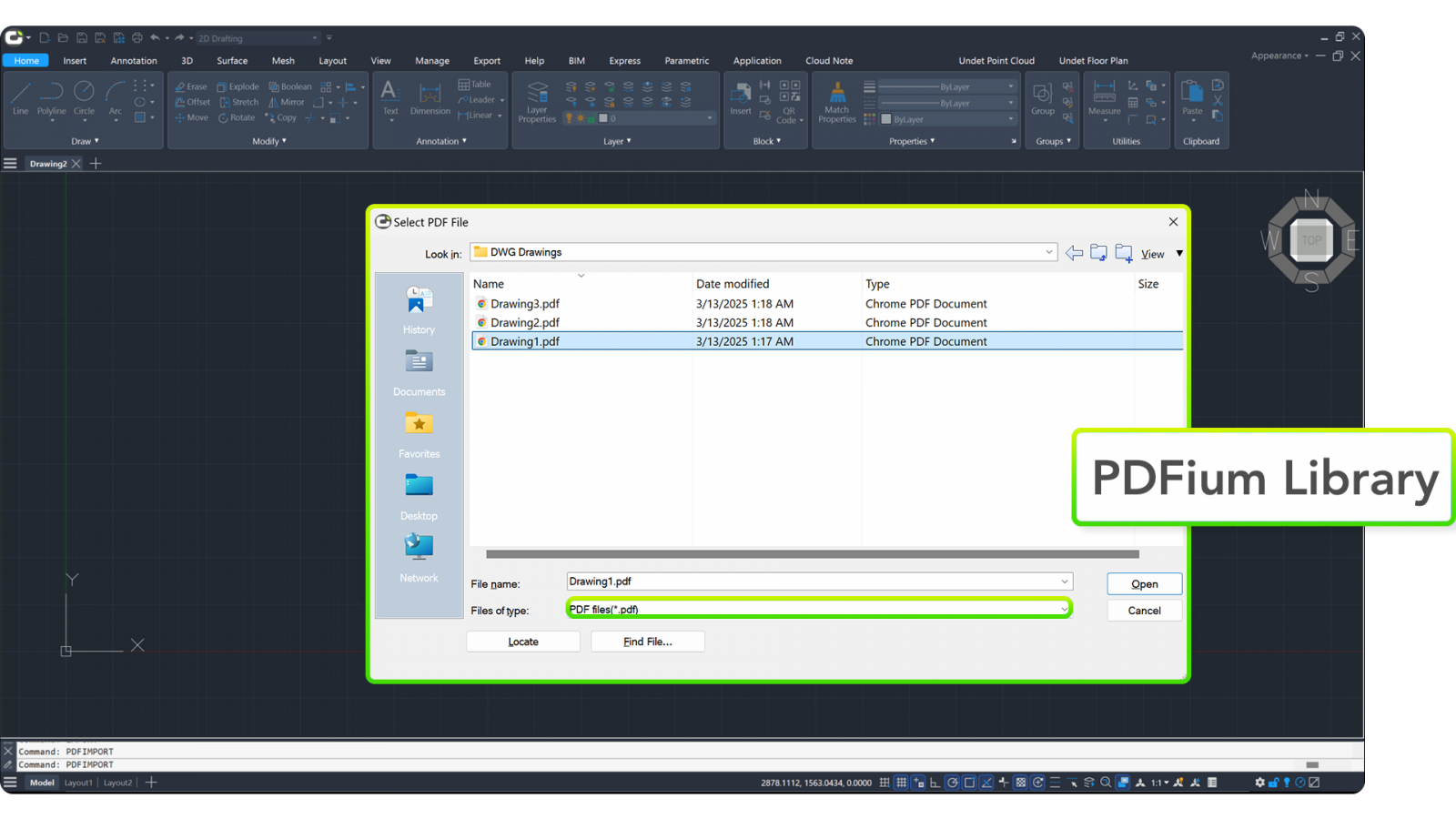Toggle ortho mode in status bar
The height and width of the screenshot is (819, 1456).
tap(935, 783)
